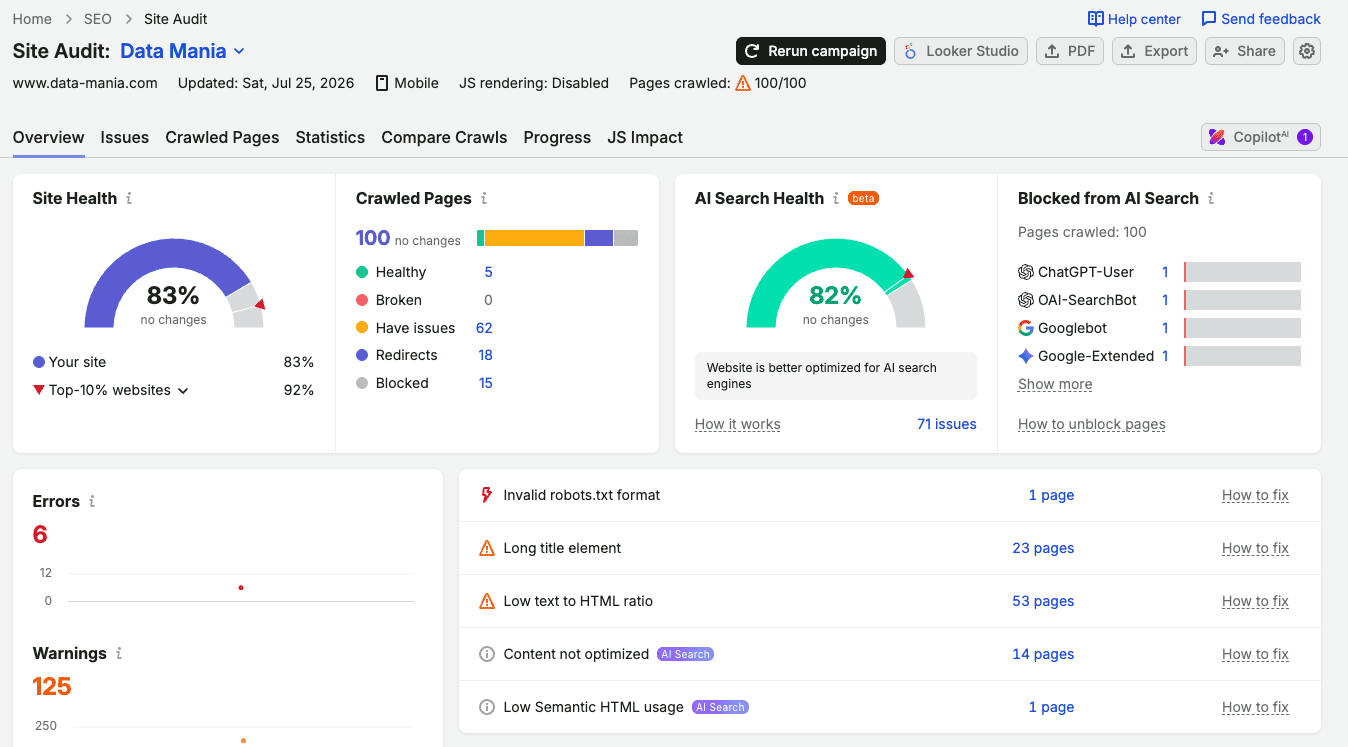Click the AI Search tag on Content not optimized
1348x747 pixels.
coord(686,654)
